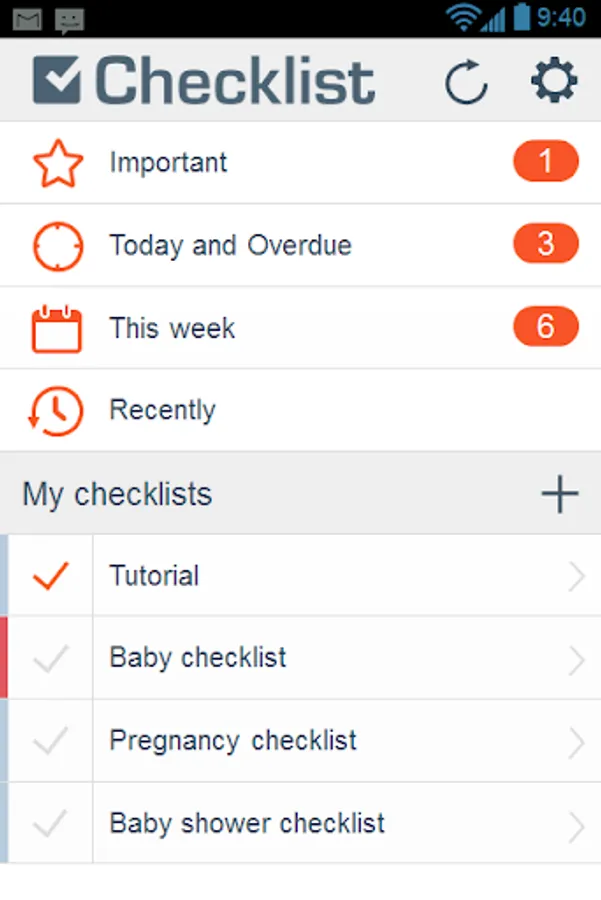Tap the Recently history clock icon
Image resolution: width=601 pixels, height=900 pixels.
57,411
